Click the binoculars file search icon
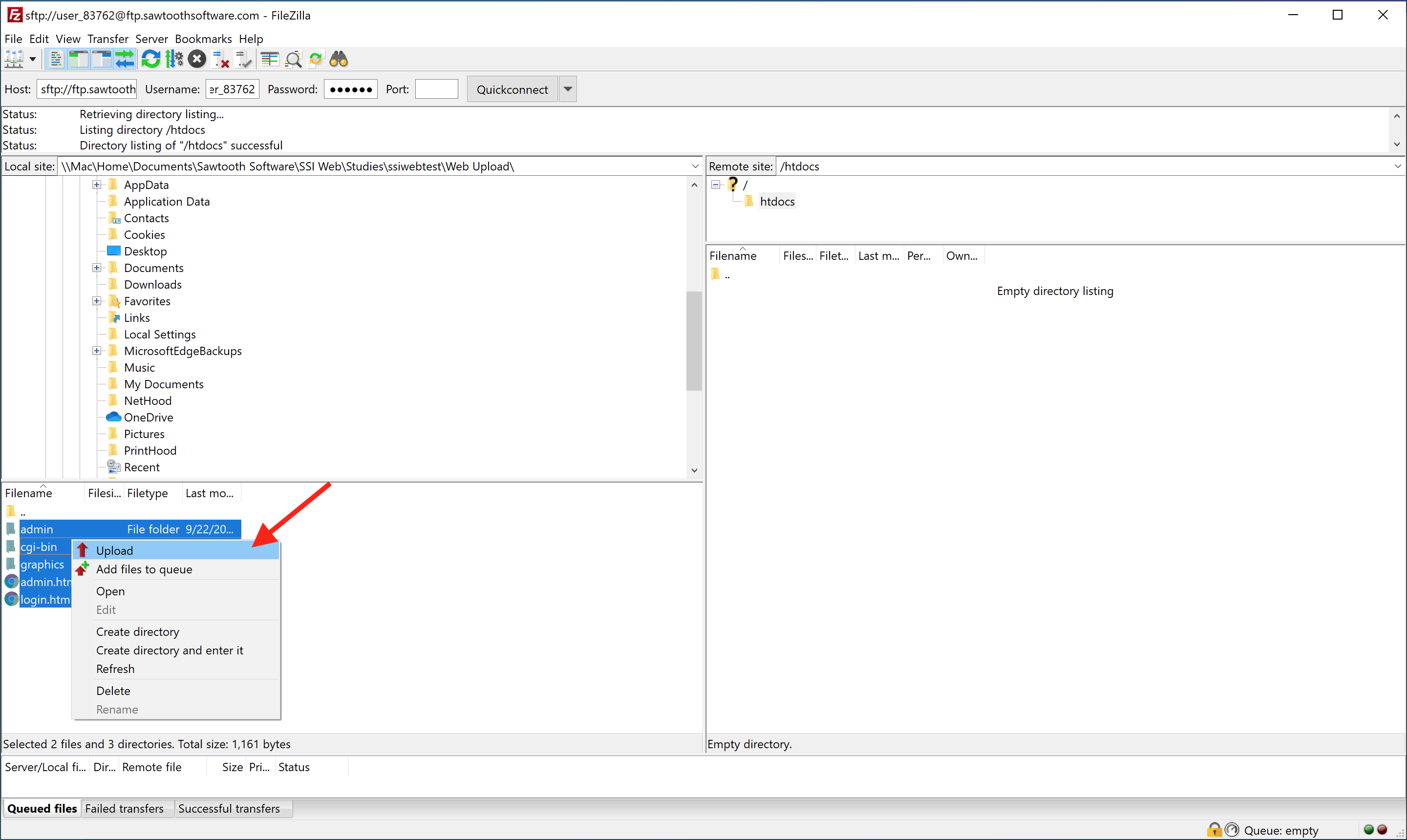The width and height of the screenshot is (1407, 840). 339,60
